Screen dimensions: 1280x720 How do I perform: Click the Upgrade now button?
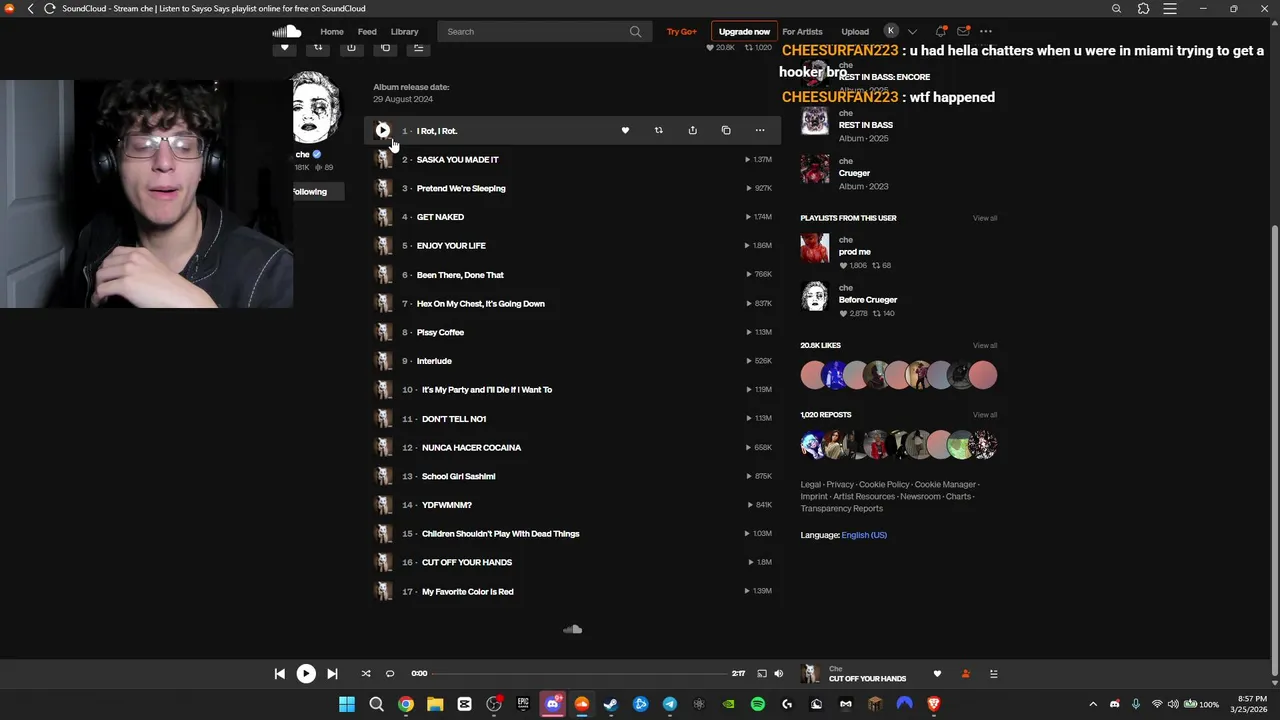pyautogui.click(x=744, y=31)
